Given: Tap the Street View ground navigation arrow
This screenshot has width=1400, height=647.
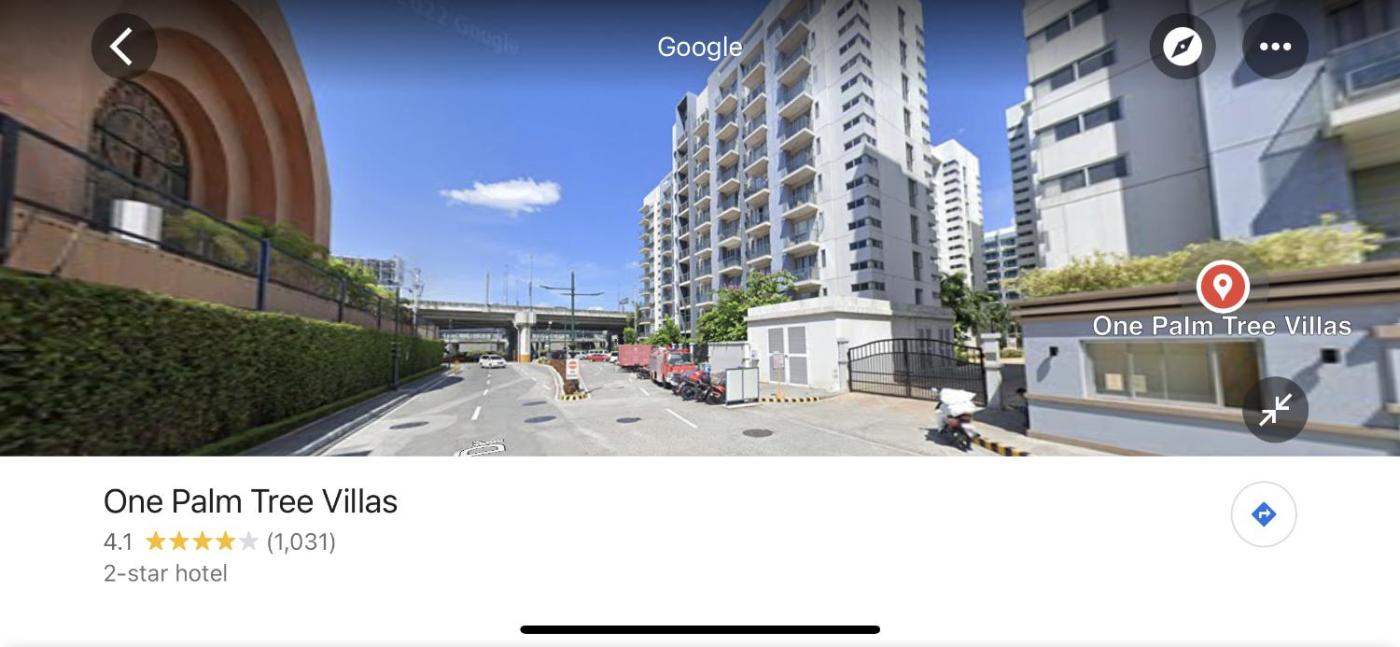Looking at the screenshot, I should click(481, 448).
